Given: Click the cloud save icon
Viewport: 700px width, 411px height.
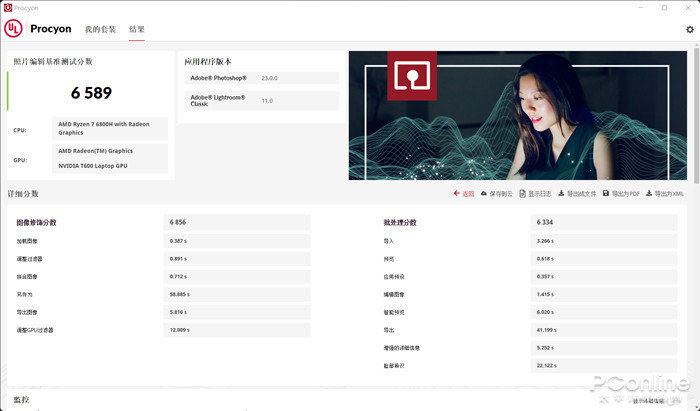Looking at the screenshot, I should pyautogui.click(x=484, y=193).
